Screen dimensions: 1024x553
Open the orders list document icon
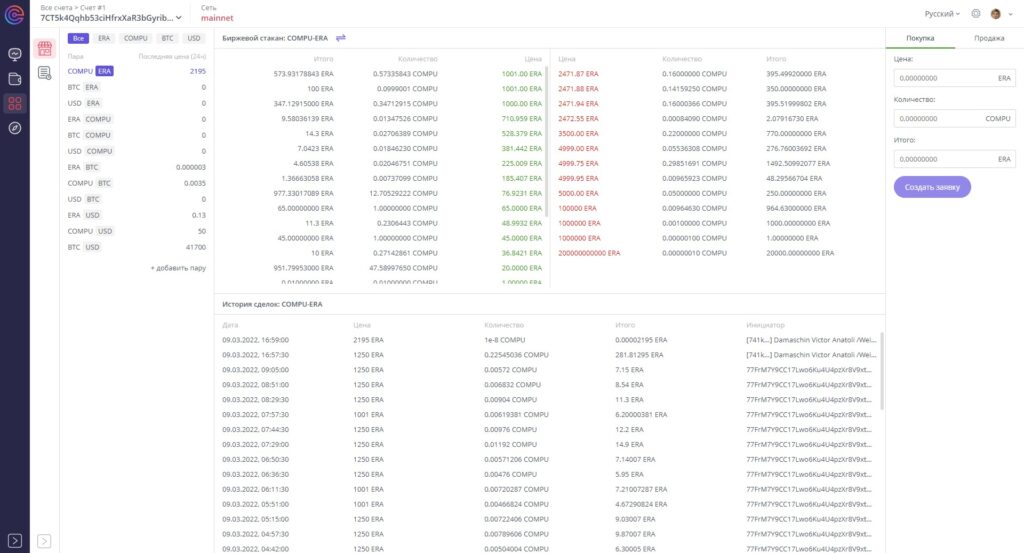pos(44,73)
